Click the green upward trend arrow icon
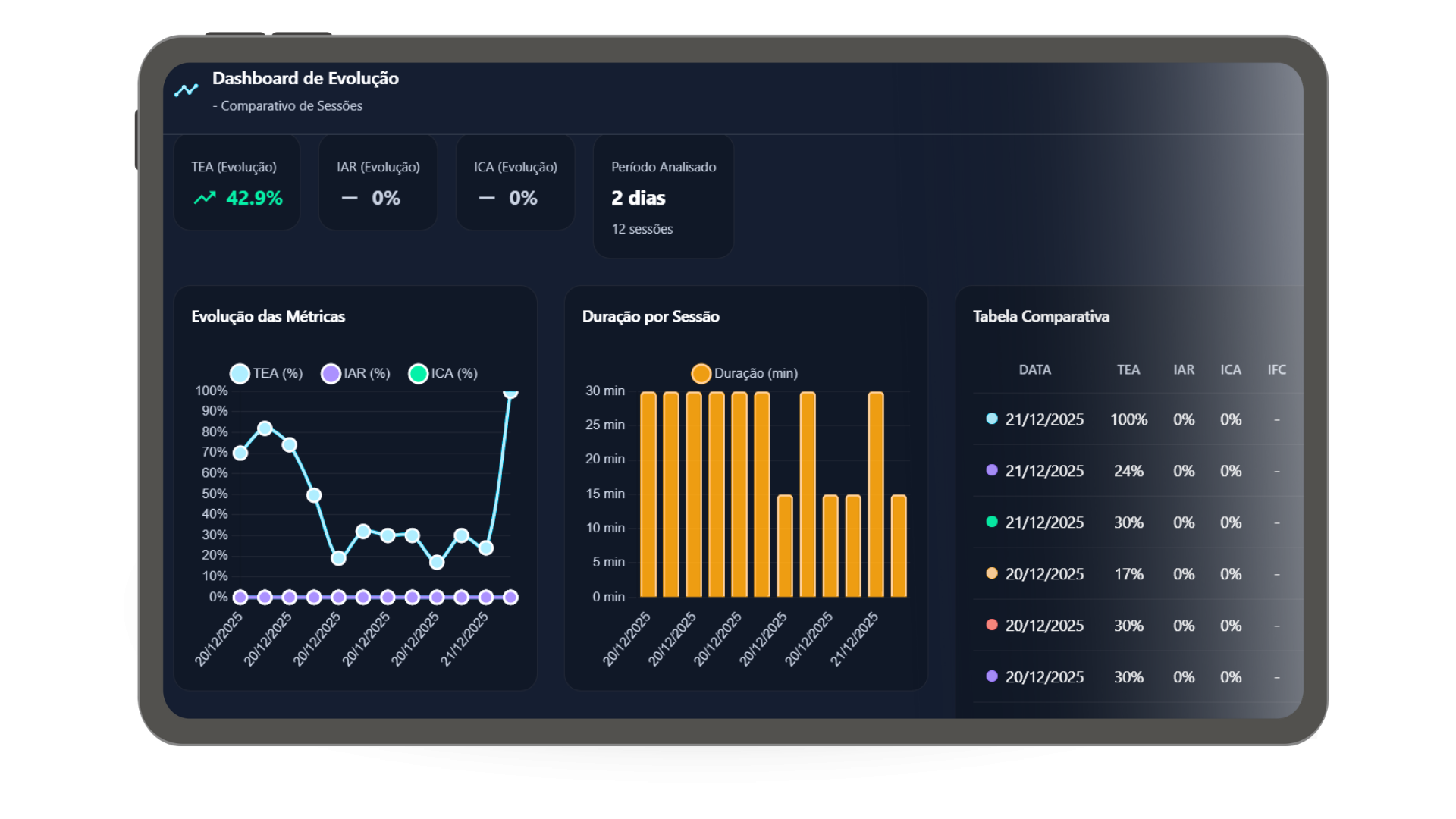Viewport: 1456px width, 819px height. [x=205, y=198]
